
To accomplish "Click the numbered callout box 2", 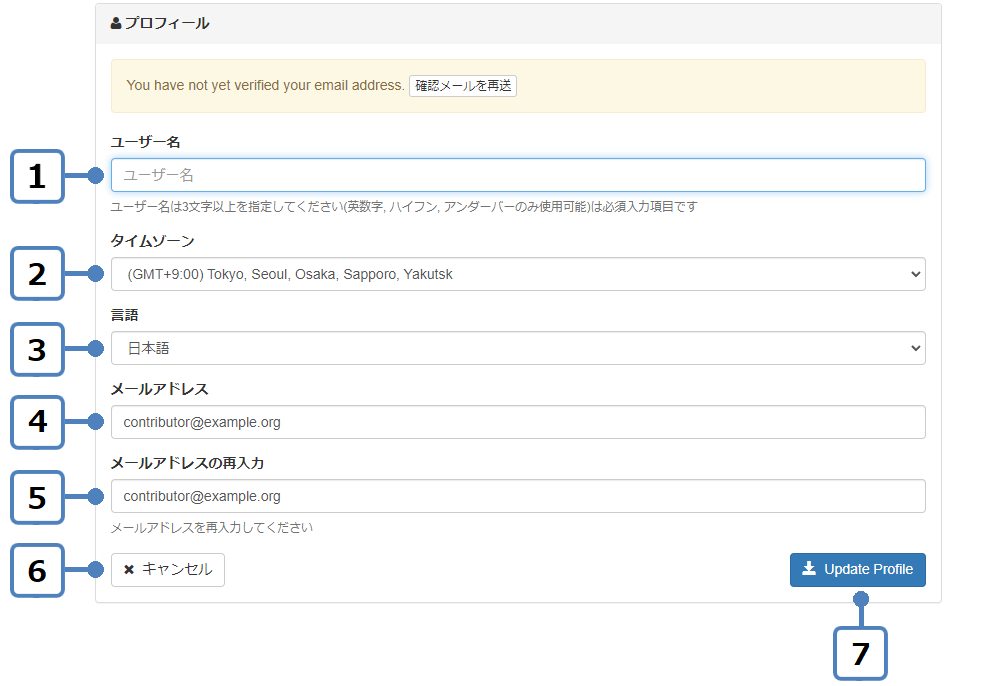I will pos(37,273).
